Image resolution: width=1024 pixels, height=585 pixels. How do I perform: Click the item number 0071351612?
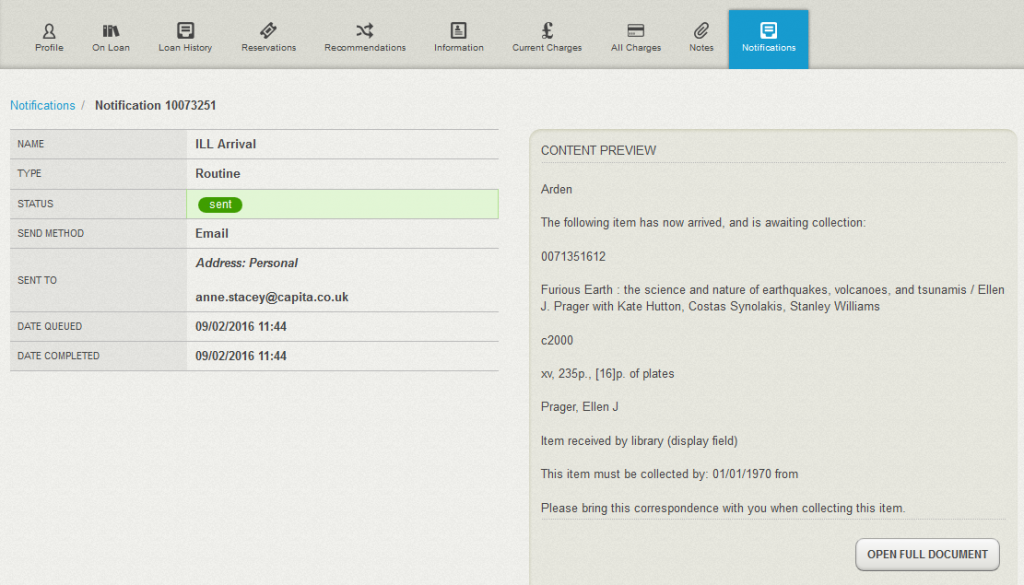573,257
